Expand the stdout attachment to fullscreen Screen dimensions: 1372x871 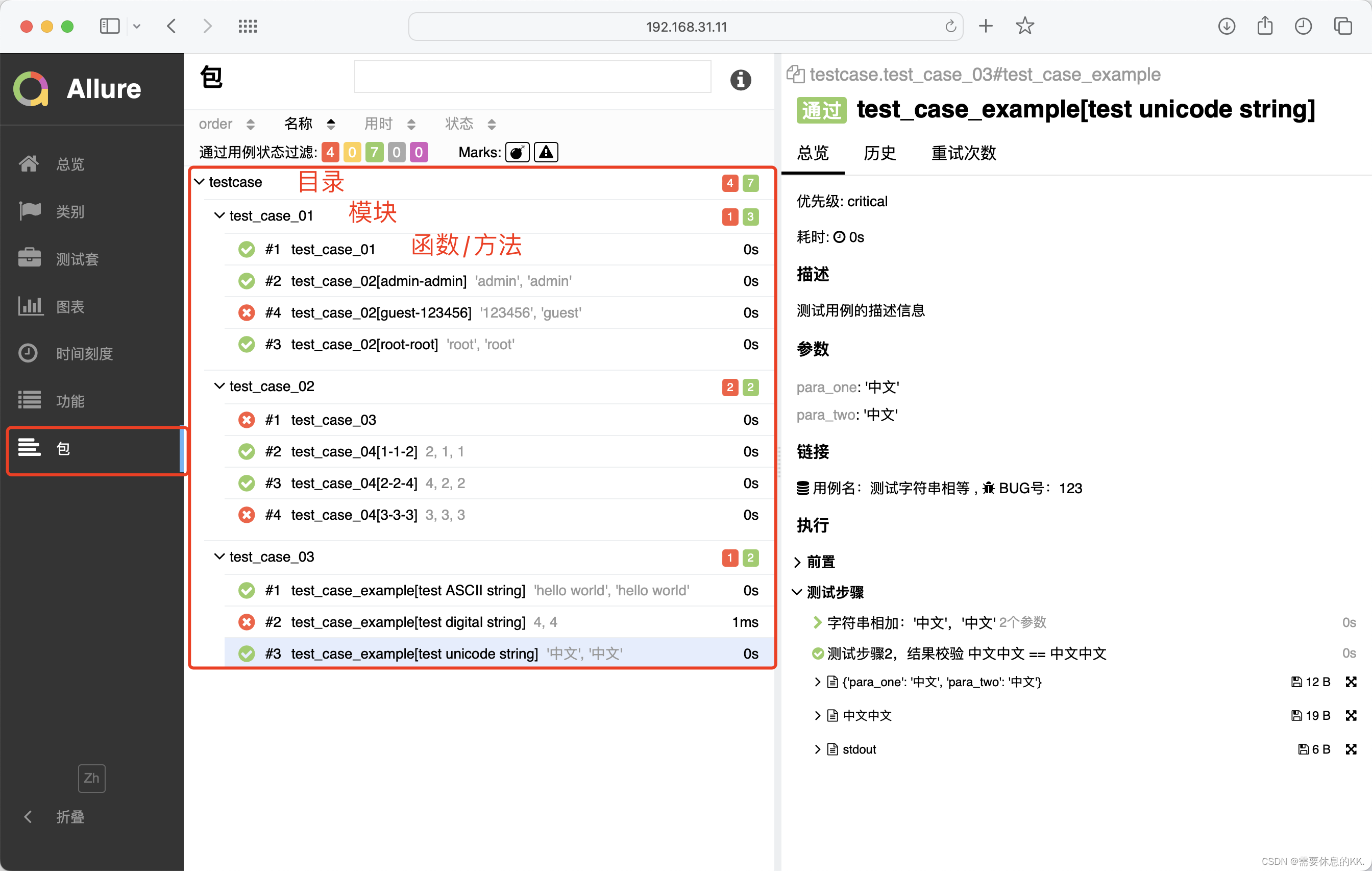(1351, 749)
